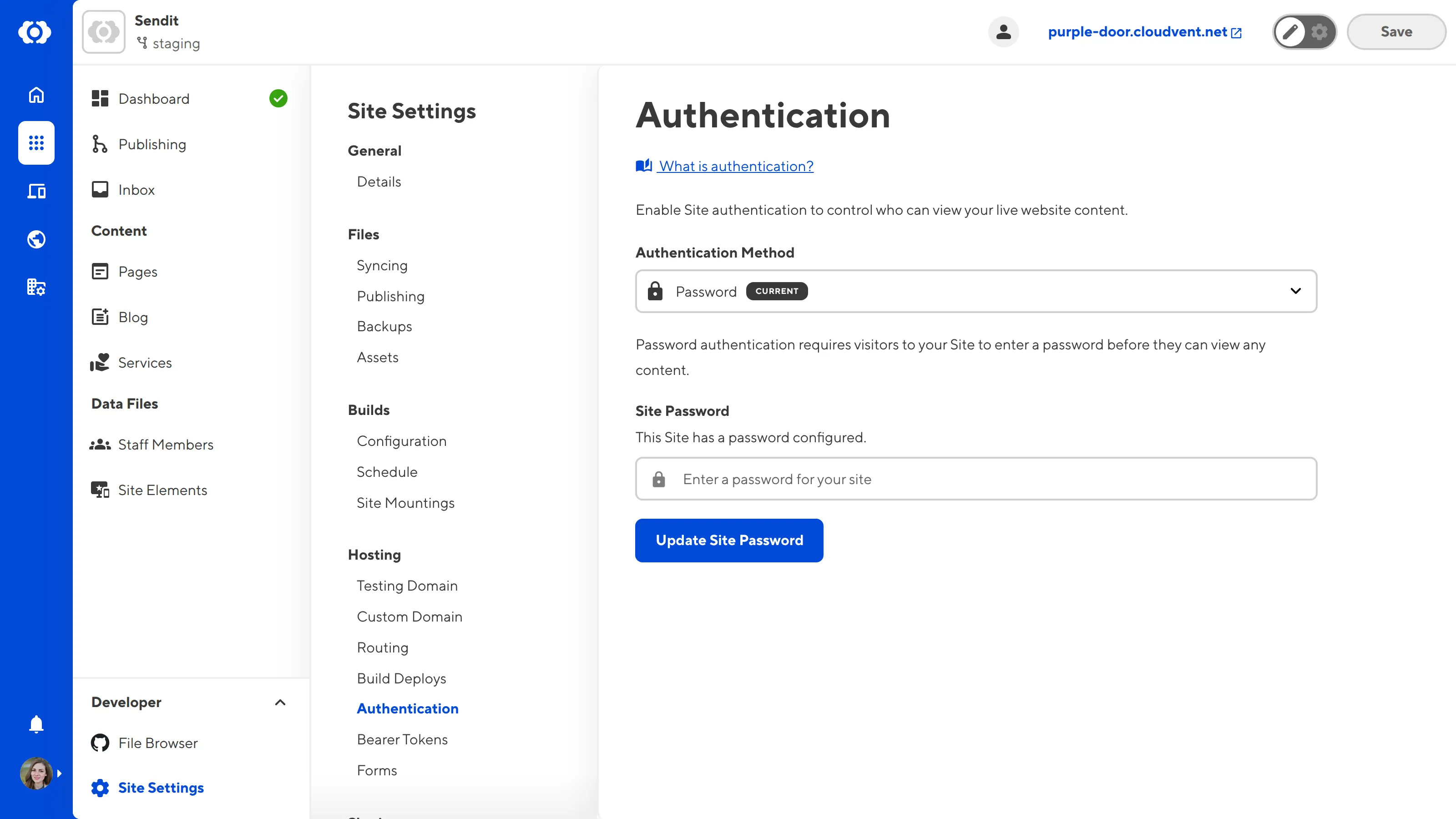This screenshot has width=1456, height=819.
Task: Collapse the Developer section
Action: pos(280,703)
